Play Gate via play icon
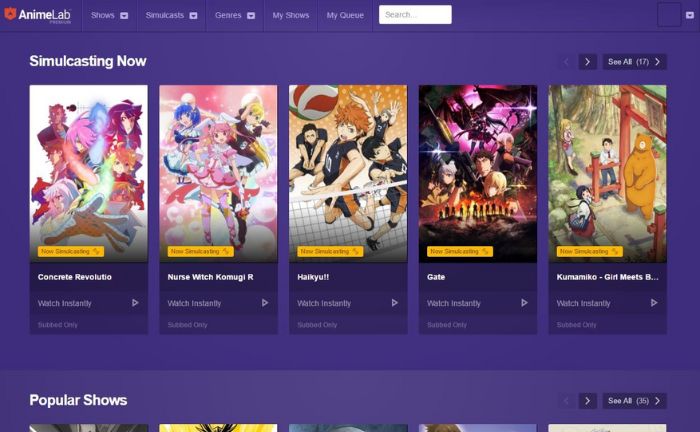This screenshot has width=700, height=432. pos(525,303)
